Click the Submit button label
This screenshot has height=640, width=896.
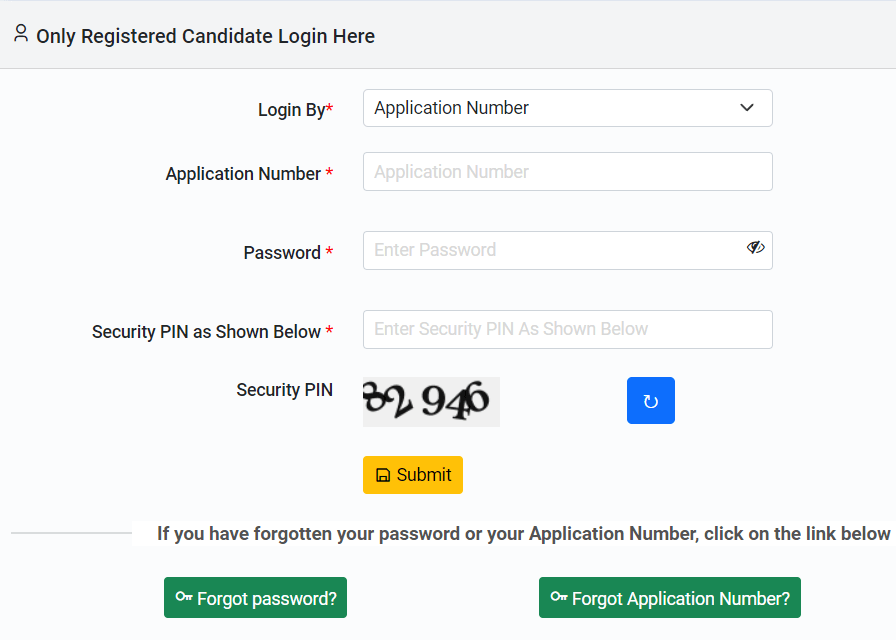pos(424,475)
